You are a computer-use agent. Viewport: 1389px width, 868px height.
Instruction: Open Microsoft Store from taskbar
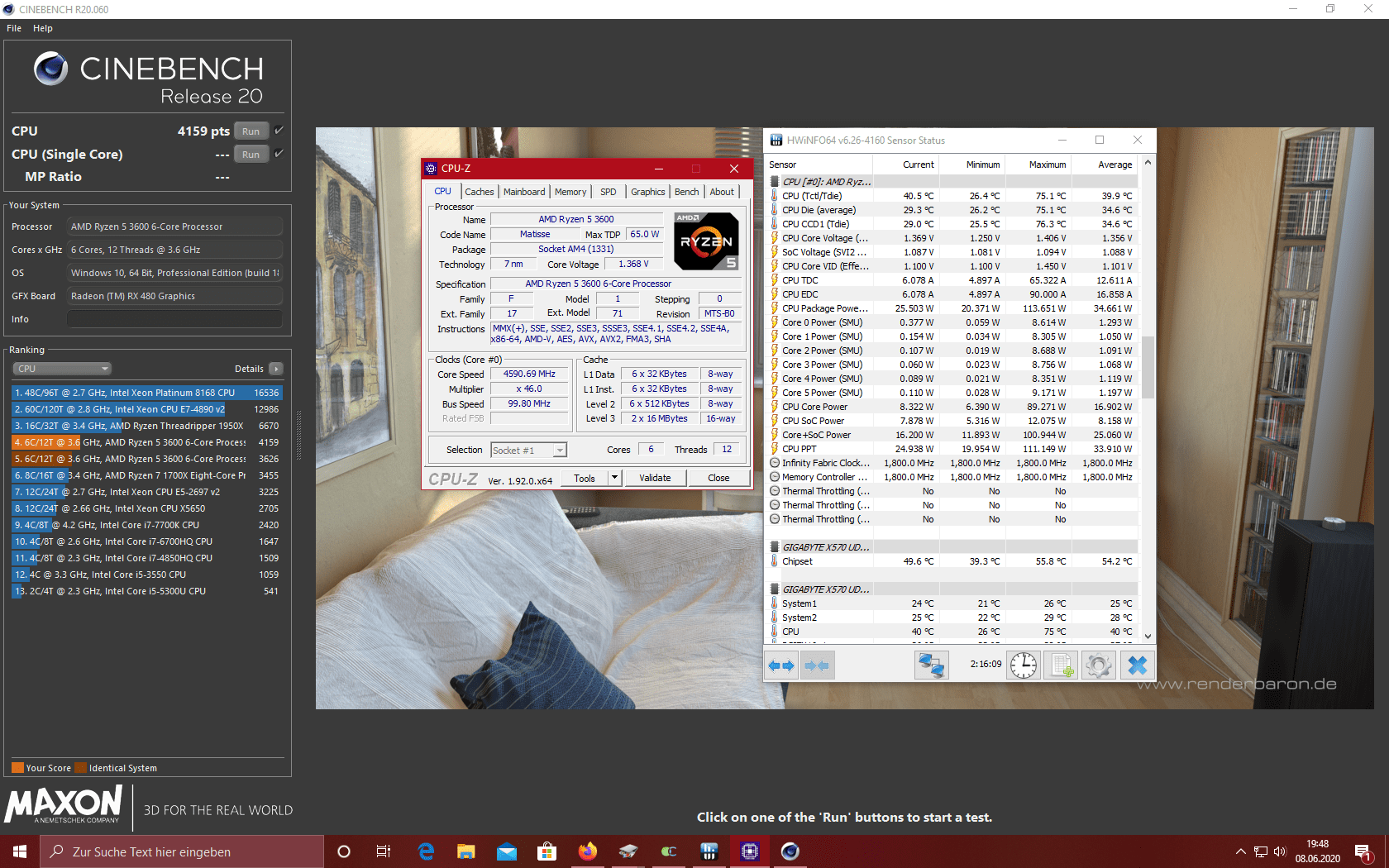click(547, 851)
